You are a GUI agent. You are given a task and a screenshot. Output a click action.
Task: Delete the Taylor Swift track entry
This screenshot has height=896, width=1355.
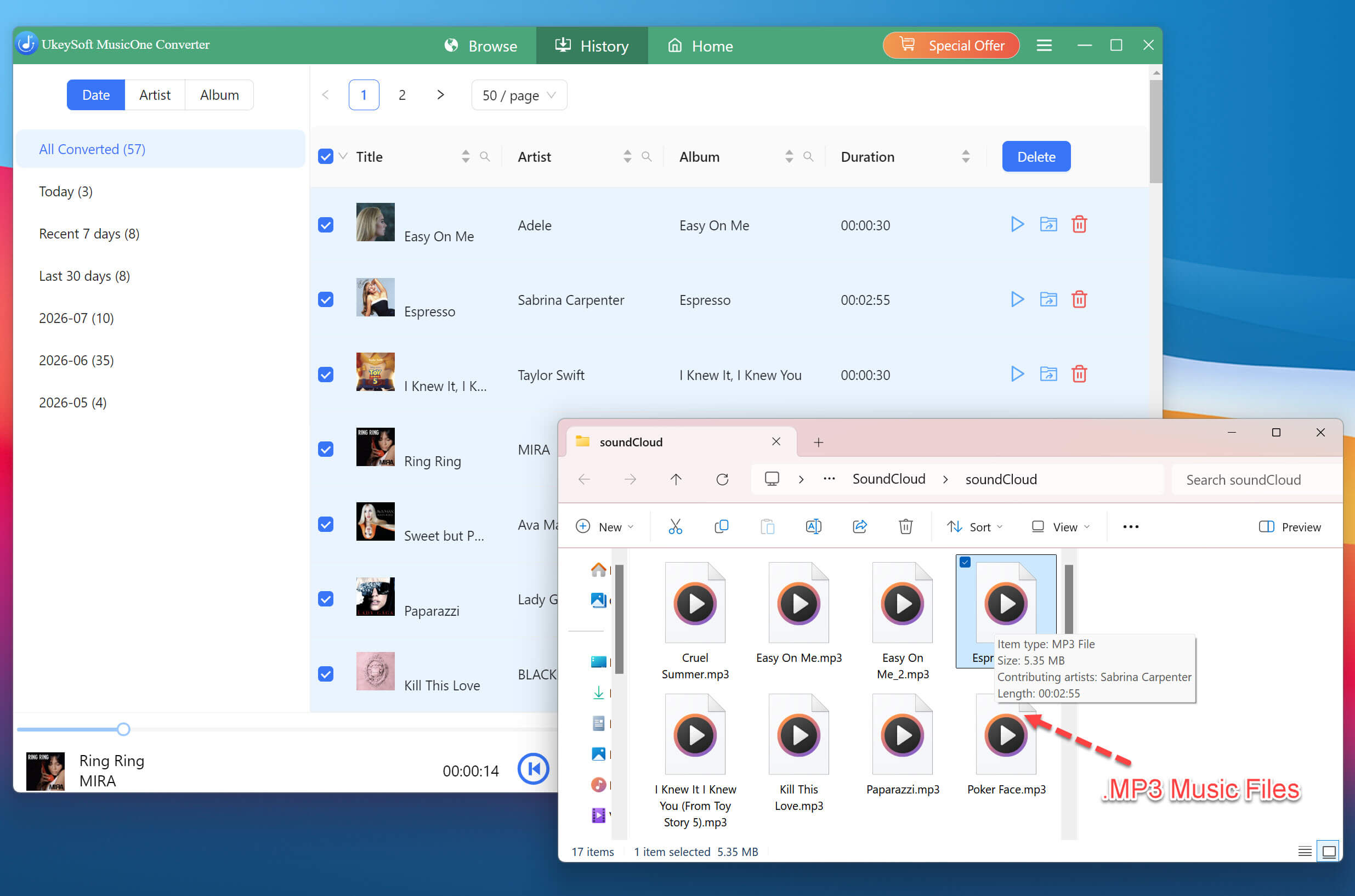[1079, 375]
